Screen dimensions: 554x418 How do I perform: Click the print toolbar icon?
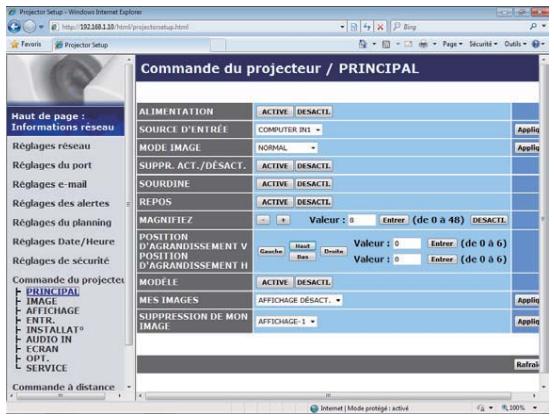point(423,44)
